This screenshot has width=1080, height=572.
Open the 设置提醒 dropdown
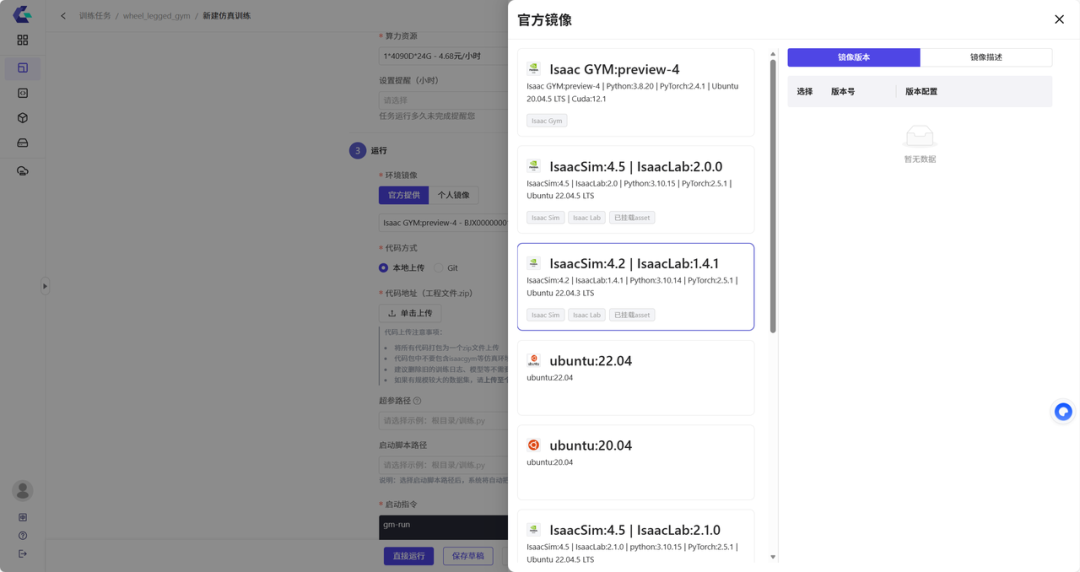pyautogui.click(x=444, y=100)
